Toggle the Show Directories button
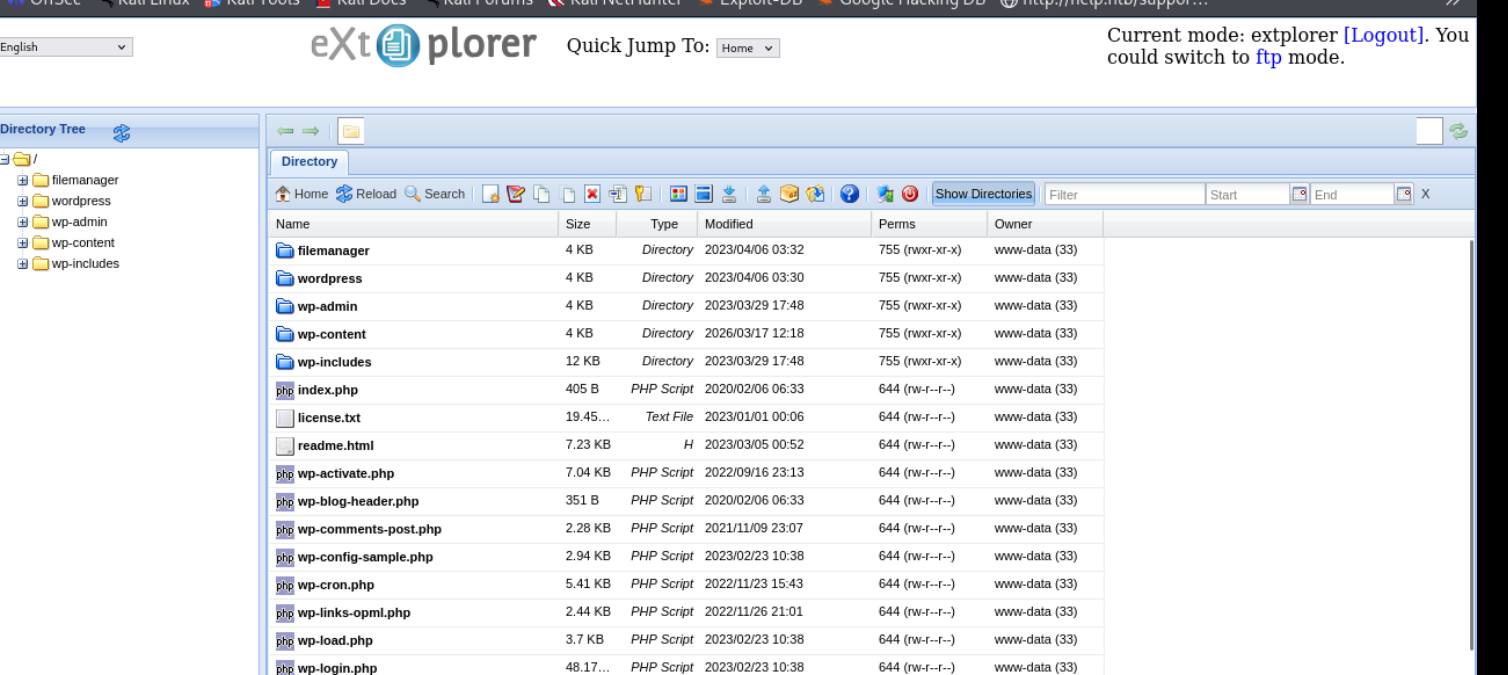The height and width of the screenshot is (675, 1508). (x=982, y=194)
